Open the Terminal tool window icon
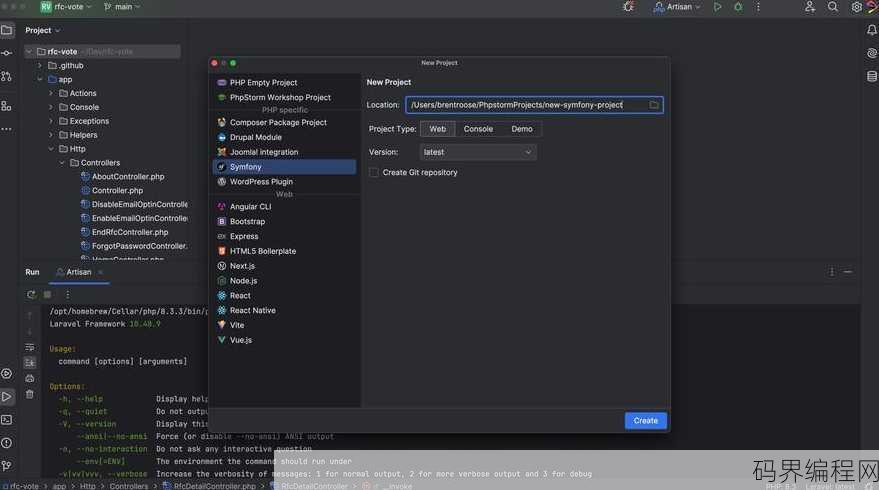The height and width of the screenshot is (490, 879). click(7, 419)
